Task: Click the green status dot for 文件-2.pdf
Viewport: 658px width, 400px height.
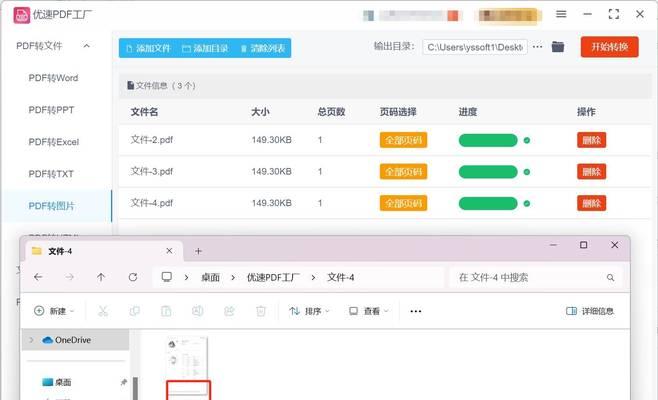Action: pos(527,140)
